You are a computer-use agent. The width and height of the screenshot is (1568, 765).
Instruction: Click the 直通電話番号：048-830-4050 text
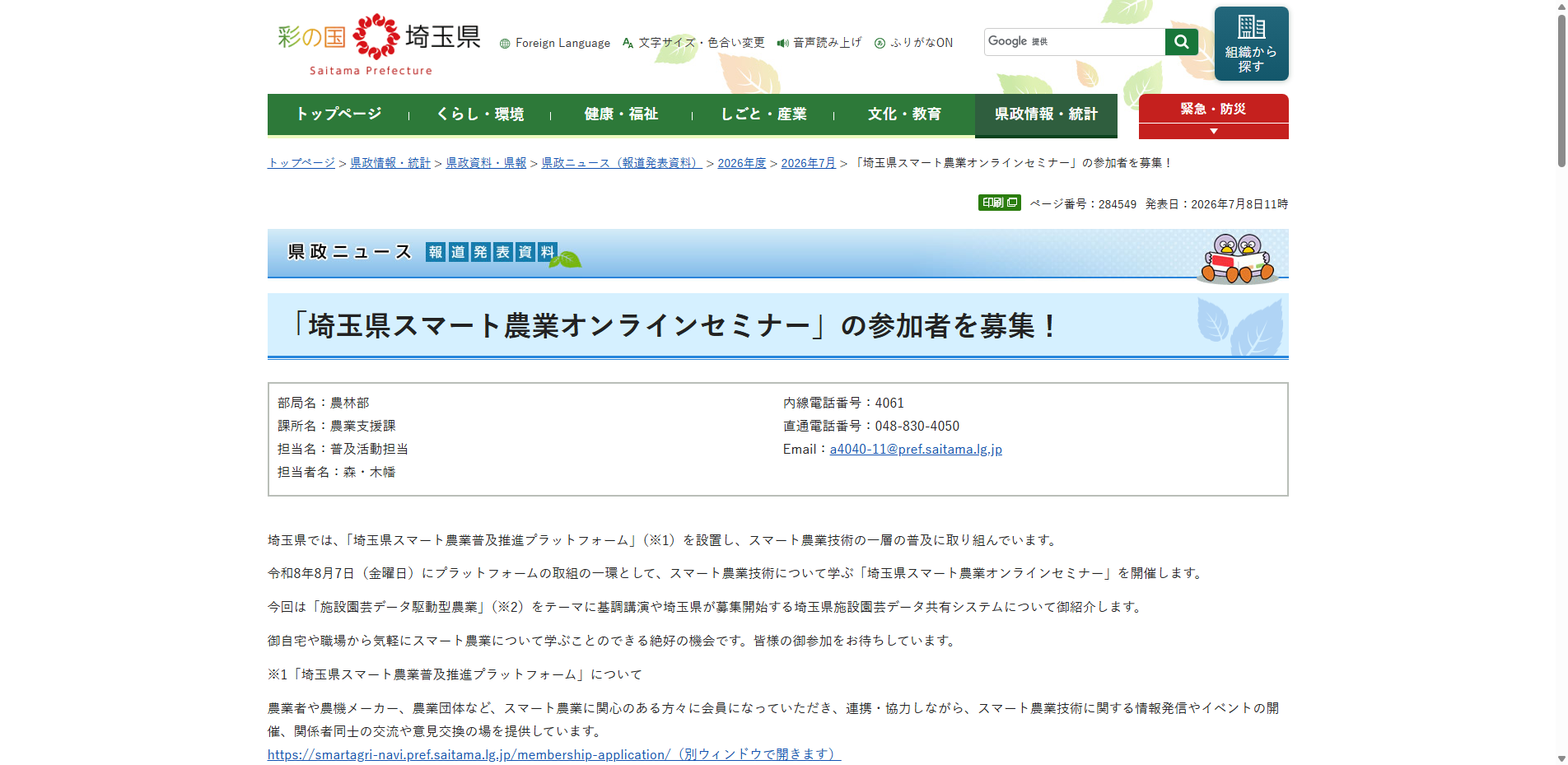871,427
